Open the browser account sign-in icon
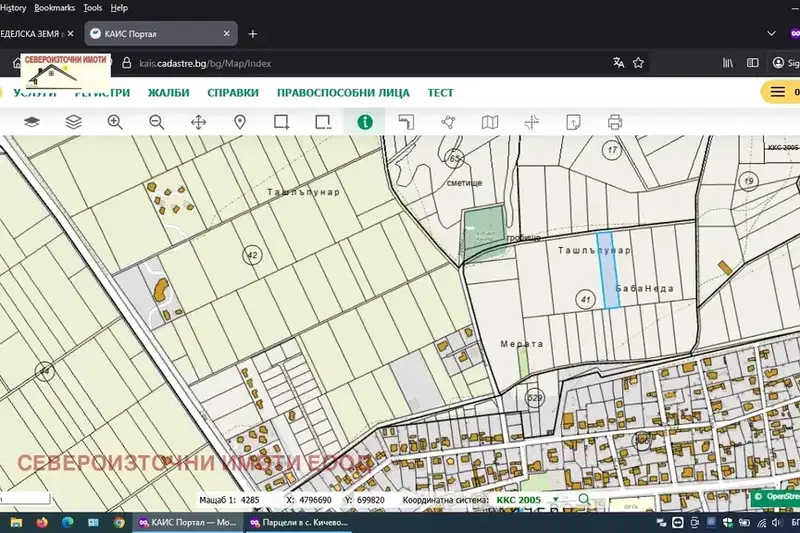800x533 pixels. 778,63
